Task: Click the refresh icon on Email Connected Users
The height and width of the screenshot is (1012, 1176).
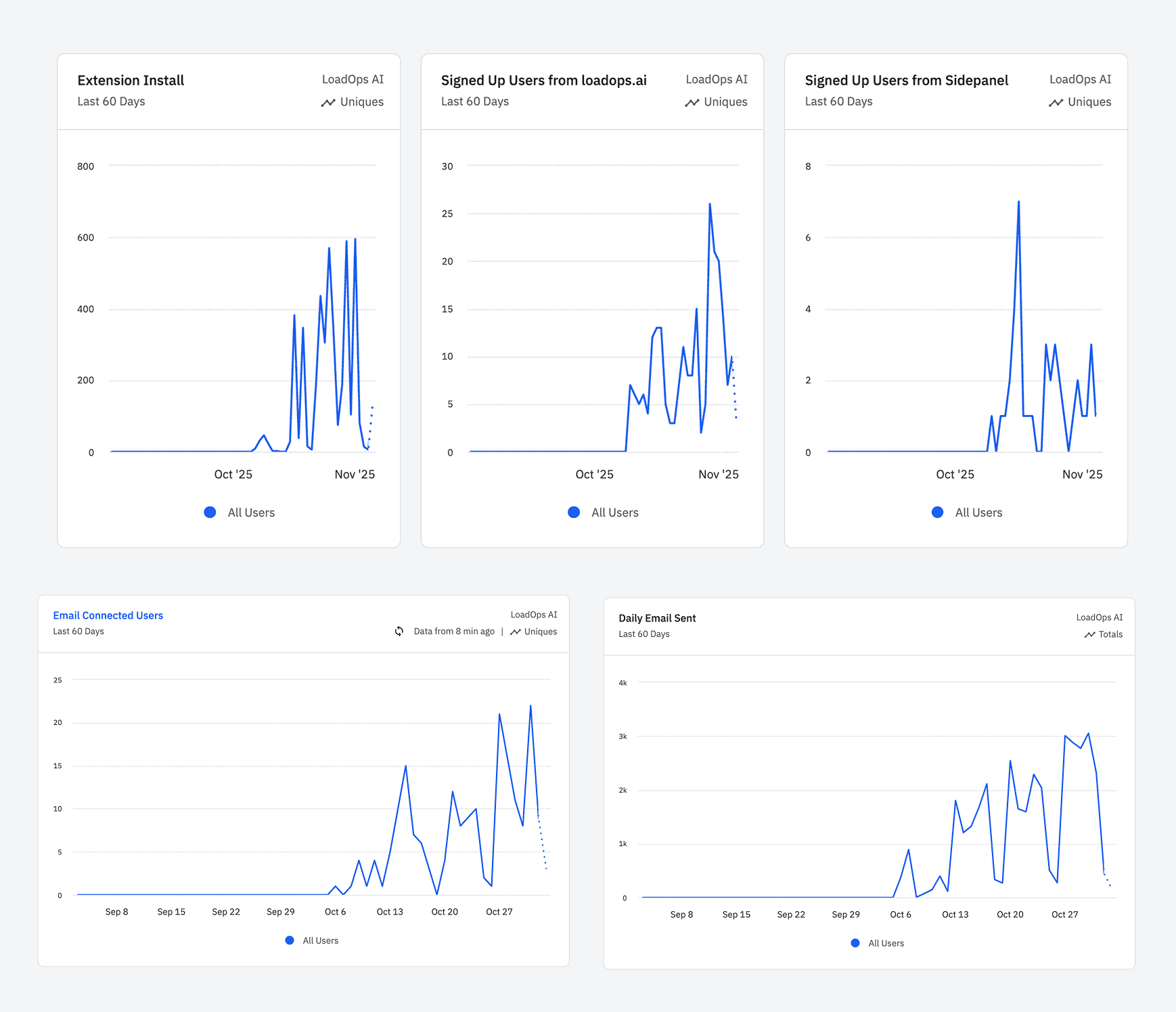Action: click(399, 632)
